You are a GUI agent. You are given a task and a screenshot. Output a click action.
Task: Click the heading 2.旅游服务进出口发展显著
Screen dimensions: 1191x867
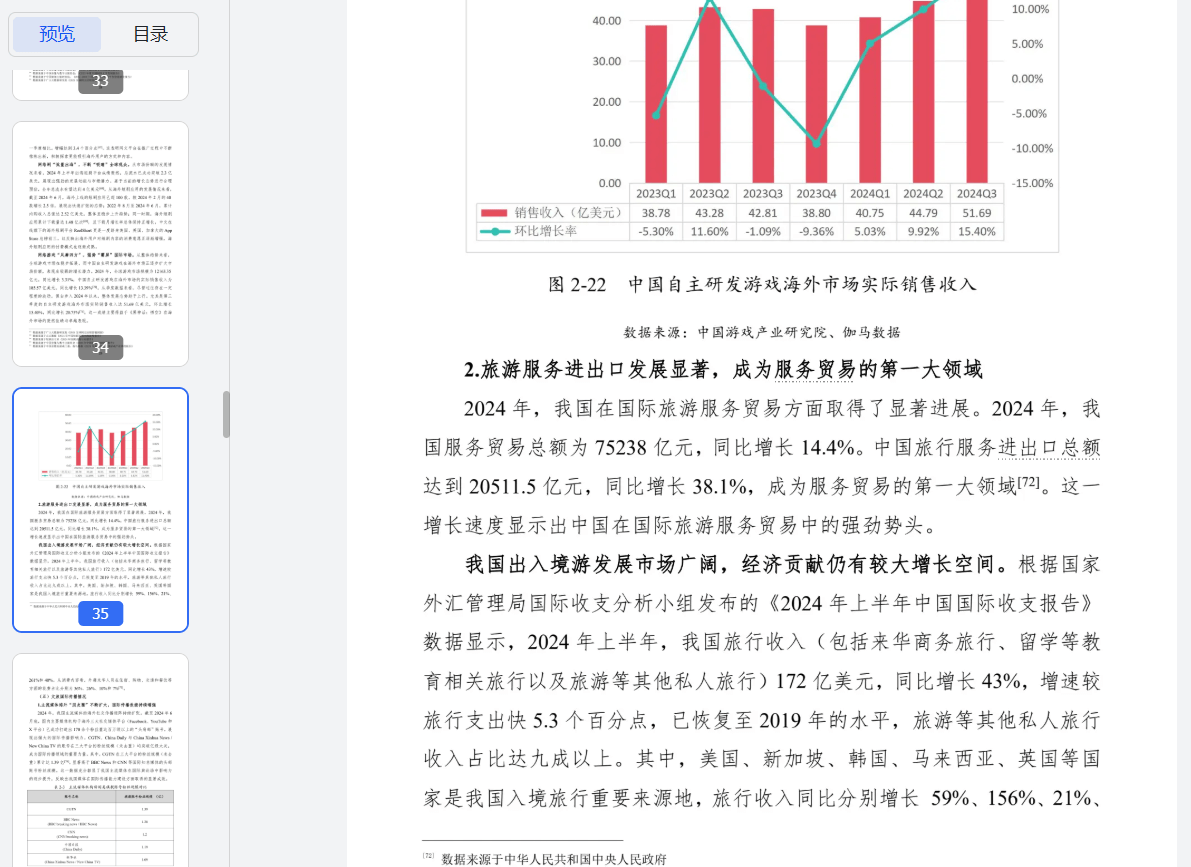click(x=723, y=369)
